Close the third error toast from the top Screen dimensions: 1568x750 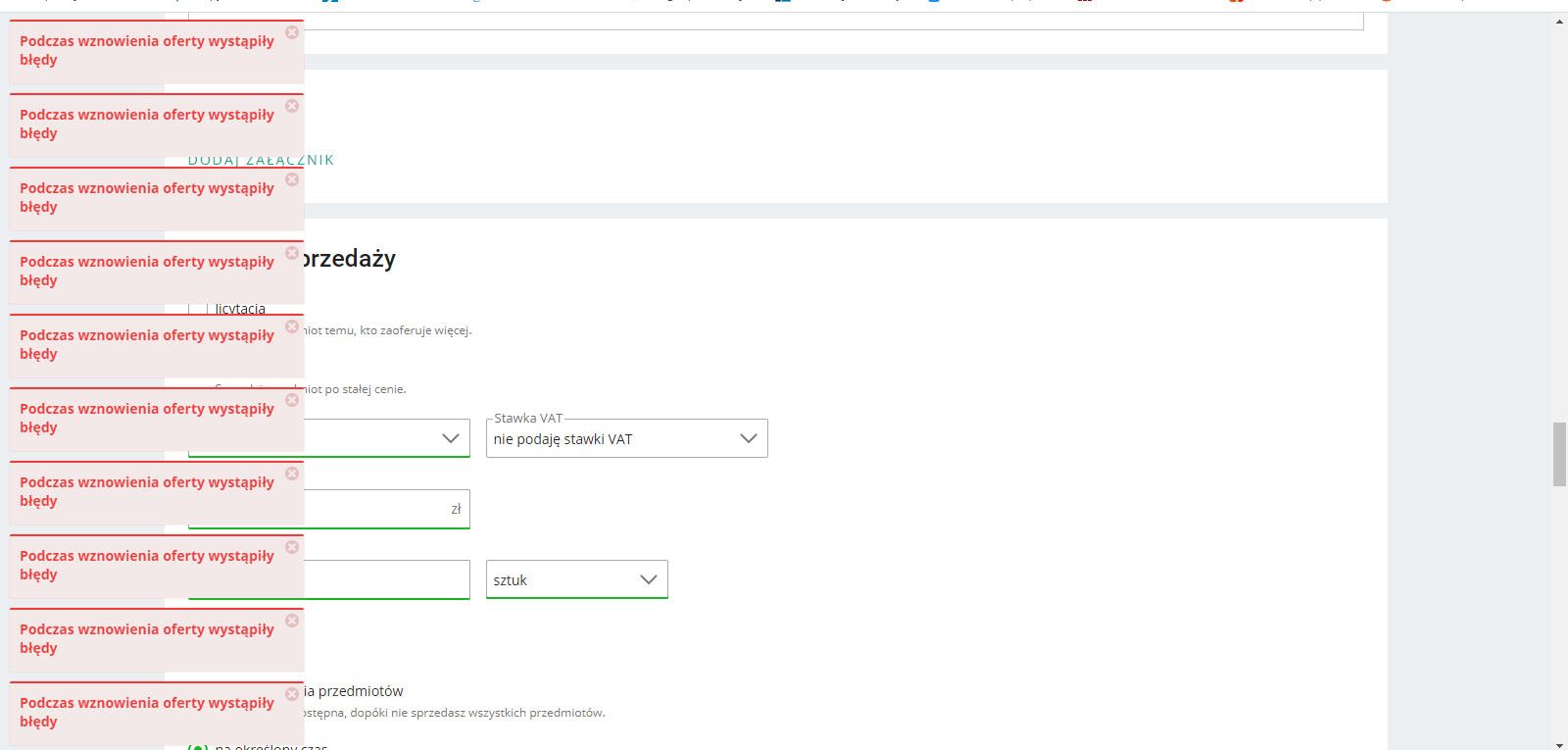tap(292, 179)
